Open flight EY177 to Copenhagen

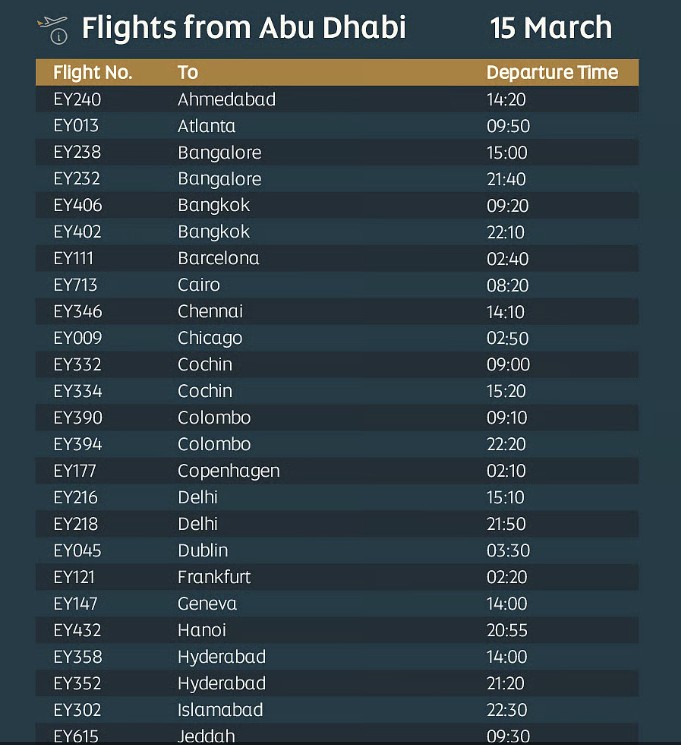(x=337, y=471)
